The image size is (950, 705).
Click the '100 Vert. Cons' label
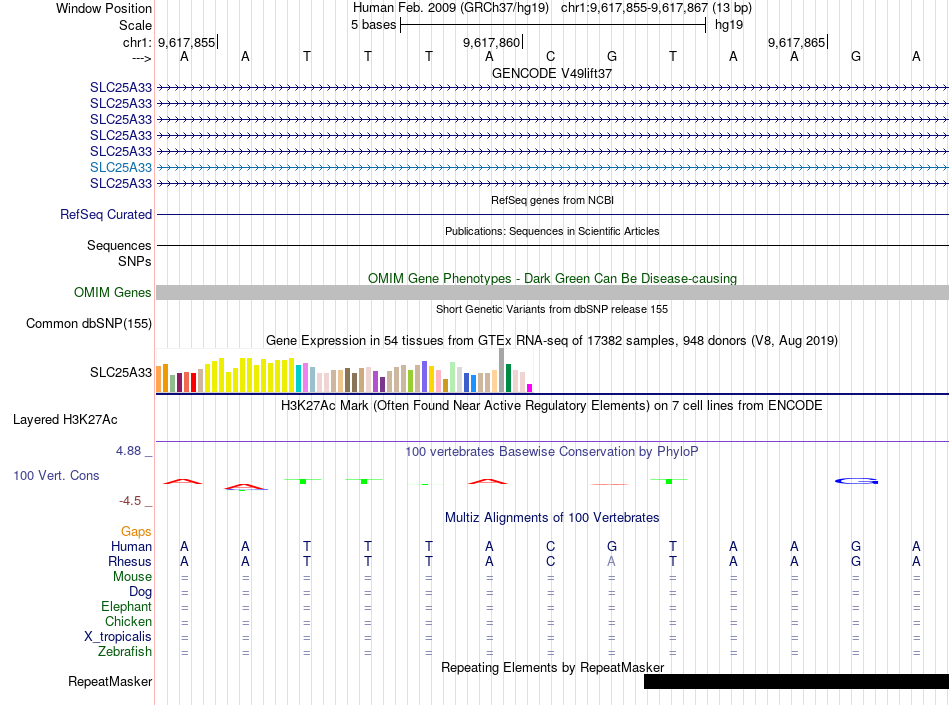[x=56, y=475]
